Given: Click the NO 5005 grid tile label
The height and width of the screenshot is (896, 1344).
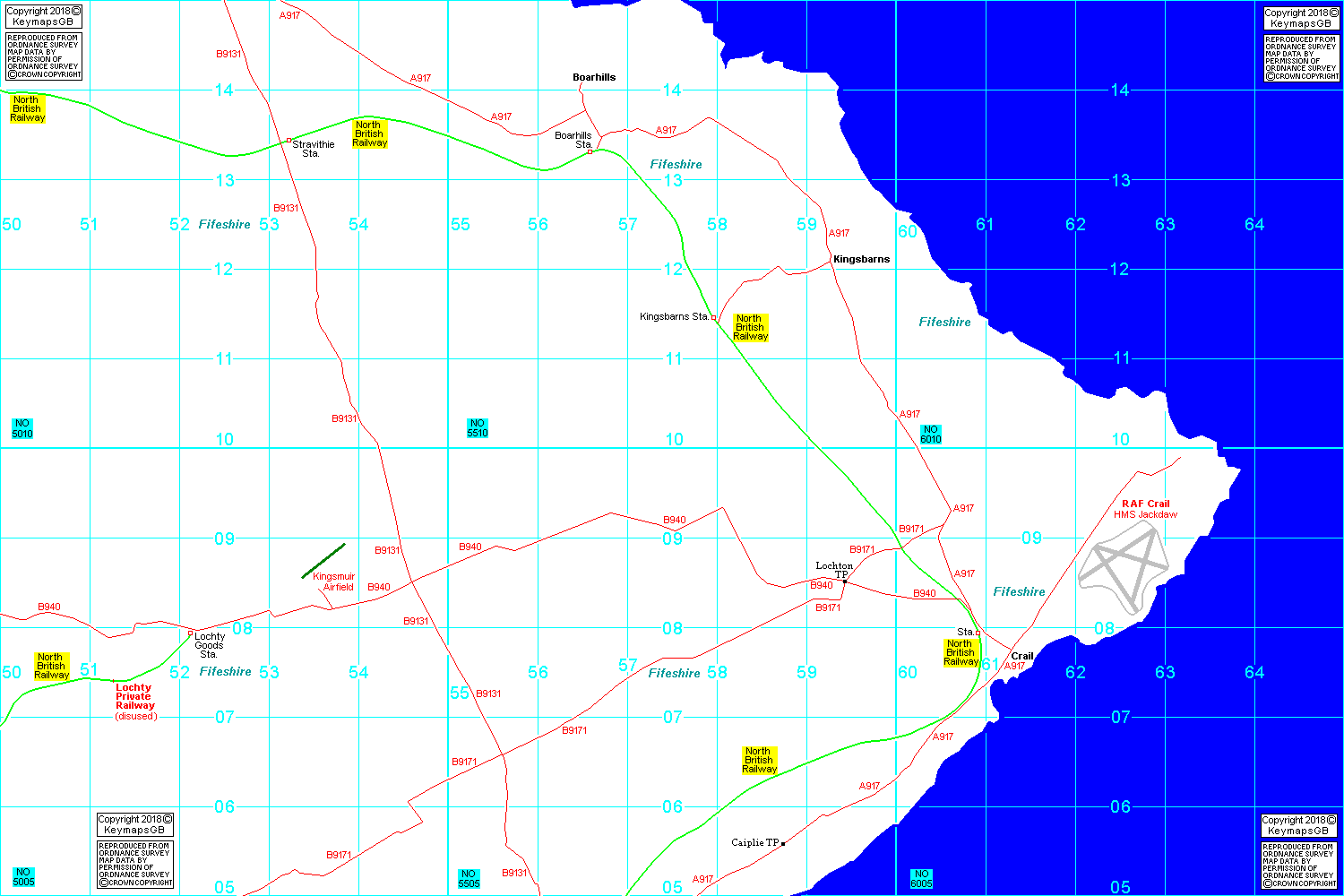Looking at the screenshot, I should tap(24, 877).
